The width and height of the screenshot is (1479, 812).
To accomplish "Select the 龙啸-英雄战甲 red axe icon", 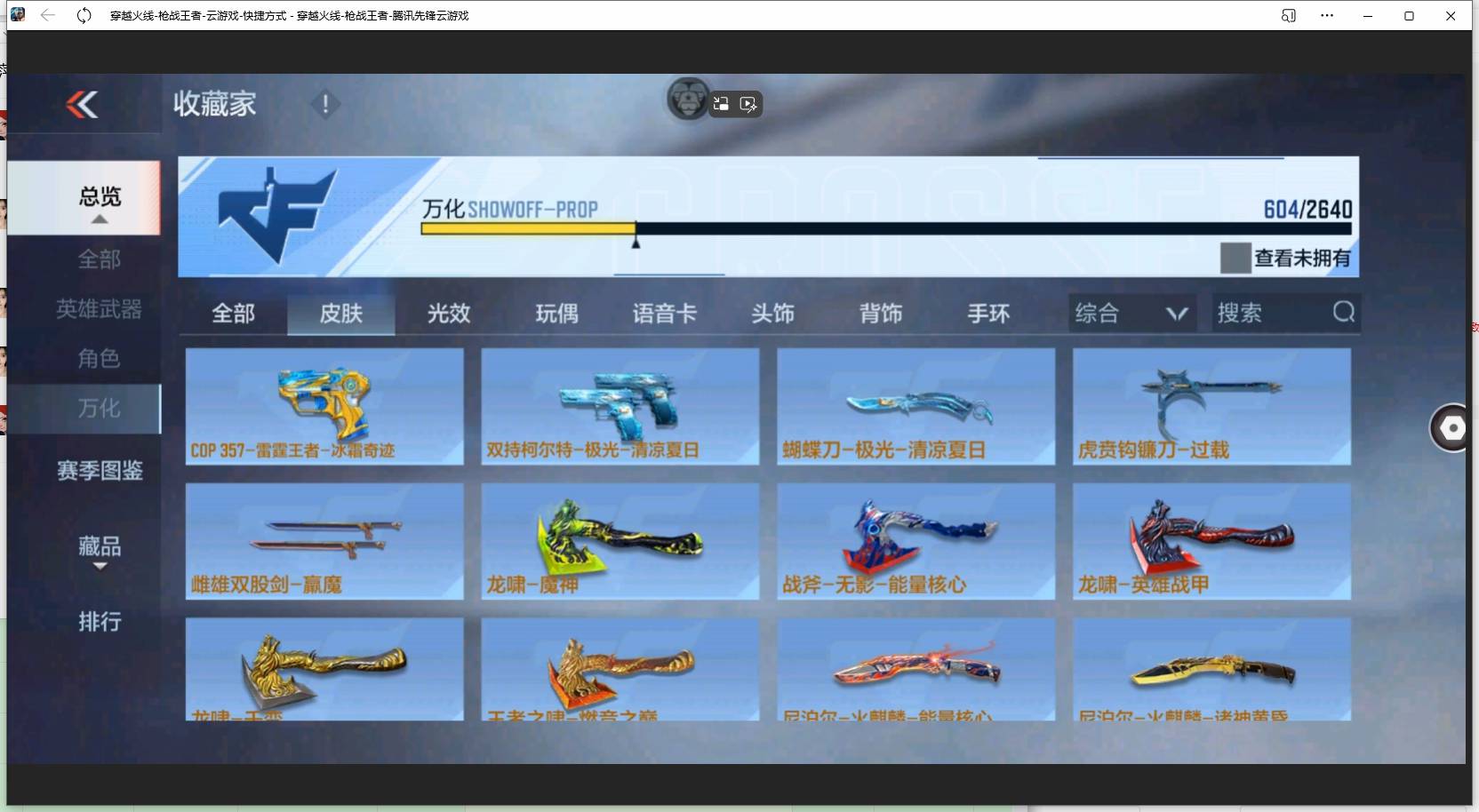I will point(1211,537).
